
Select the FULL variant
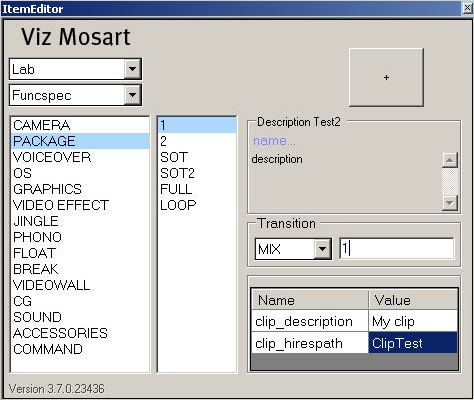(197, 189)
